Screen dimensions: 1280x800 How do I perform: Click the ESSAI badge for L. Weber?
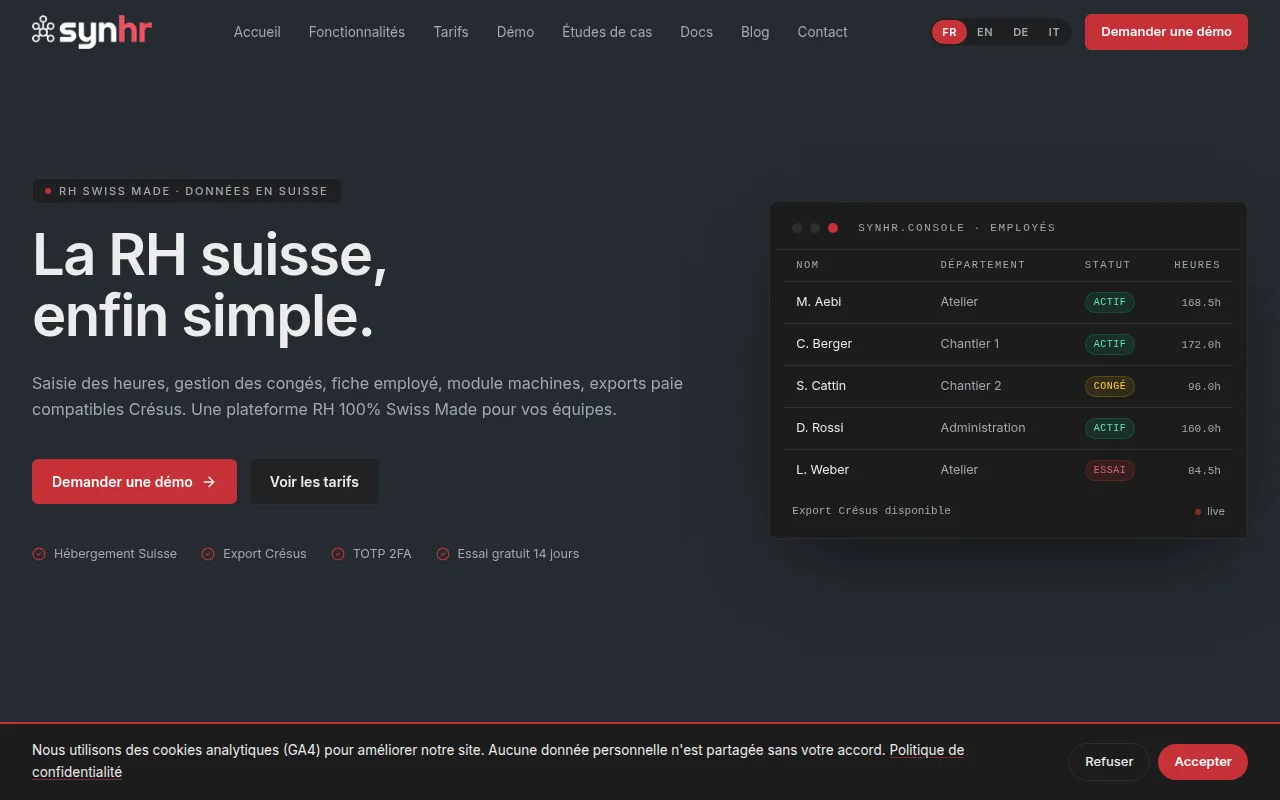[1110, 470]
